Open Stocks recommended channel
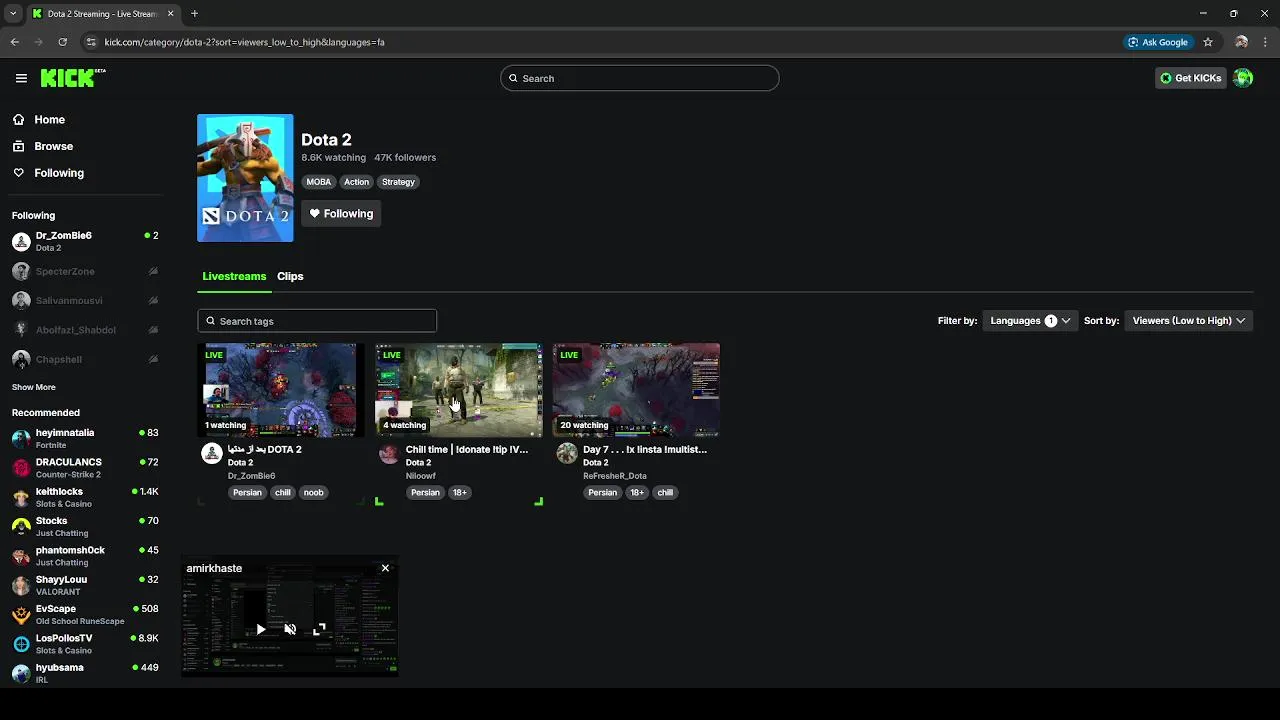This screenshot has height=720, width=1280. coord(85,526)
